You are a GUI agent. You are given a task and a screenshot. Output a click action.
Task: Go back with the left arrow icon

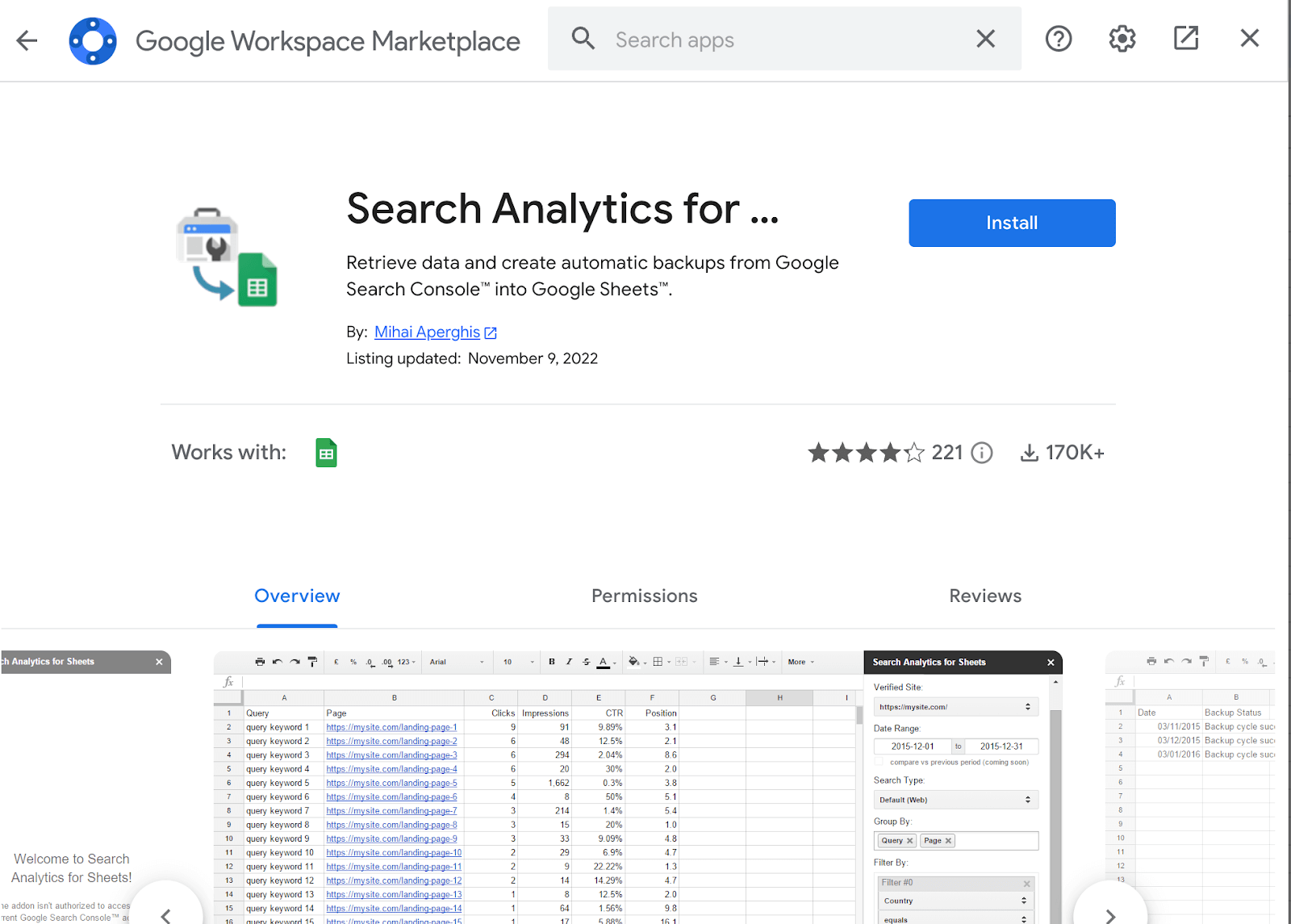tap(27, 40)
